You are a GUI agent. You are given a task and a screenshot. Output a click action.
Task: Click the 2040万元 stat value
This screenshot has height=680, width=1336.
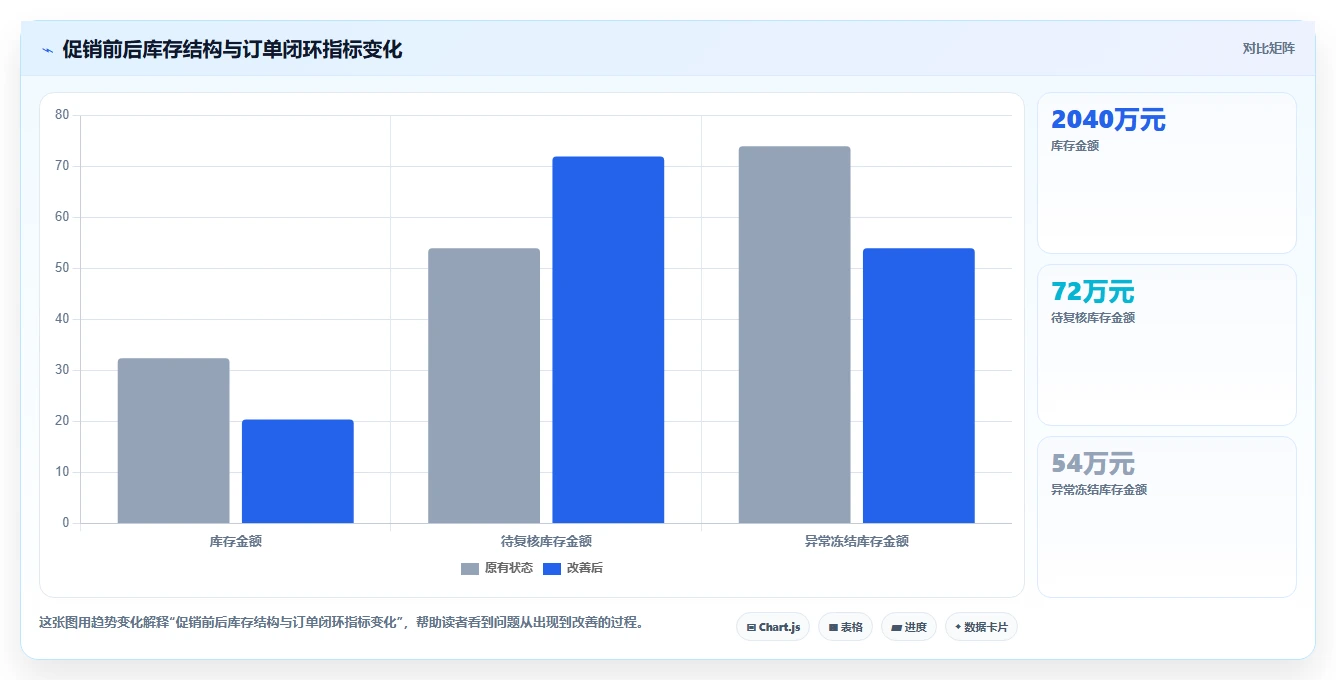click(x=1108, y=120)
